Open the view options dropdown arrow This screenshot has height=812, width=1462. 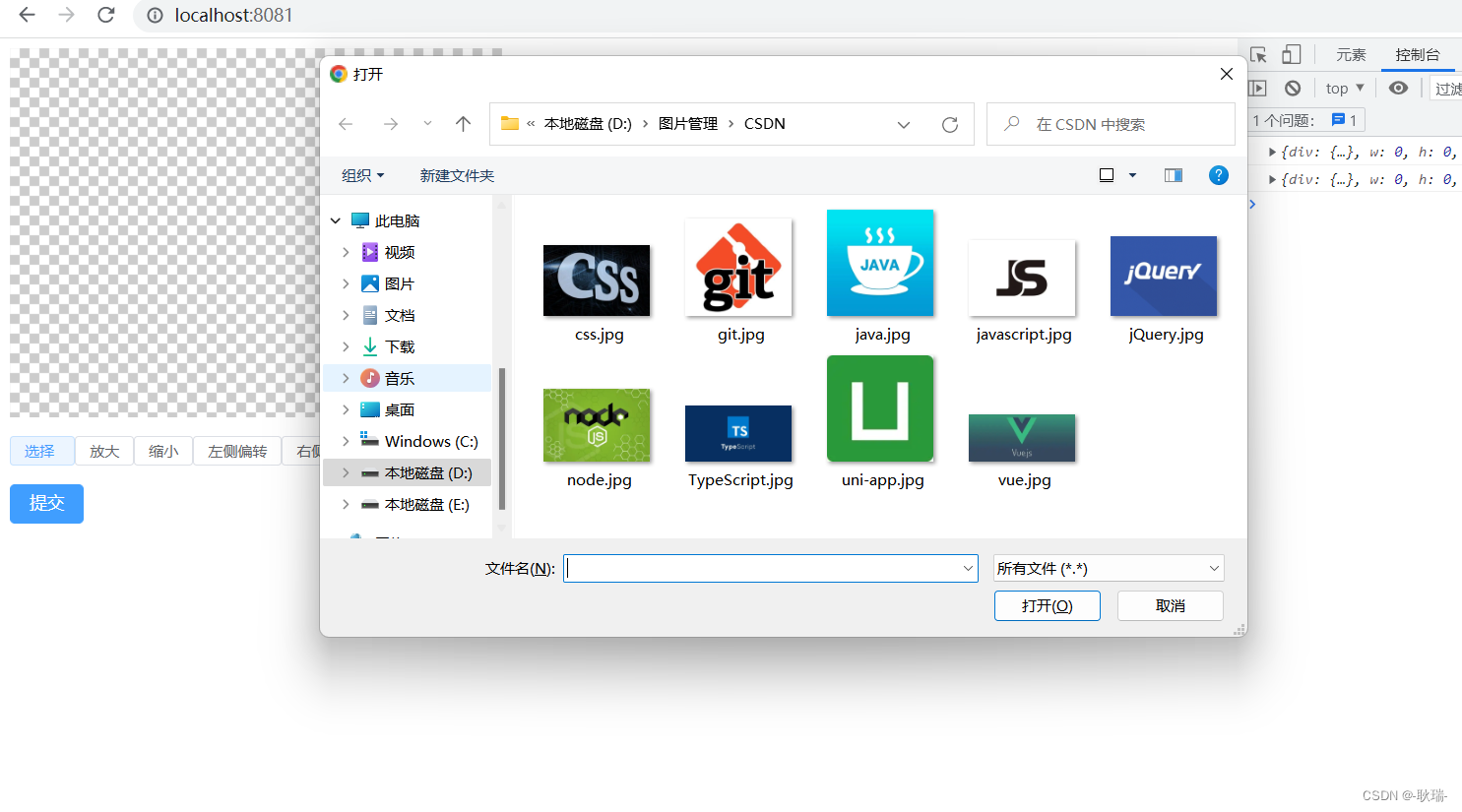click(x=1132, y=175)
